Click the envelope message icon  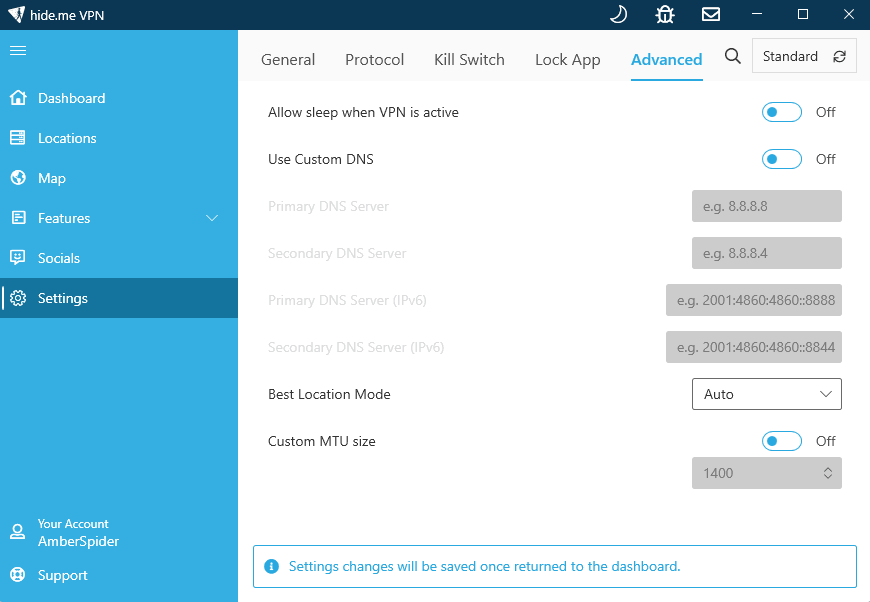pos(711,14)
